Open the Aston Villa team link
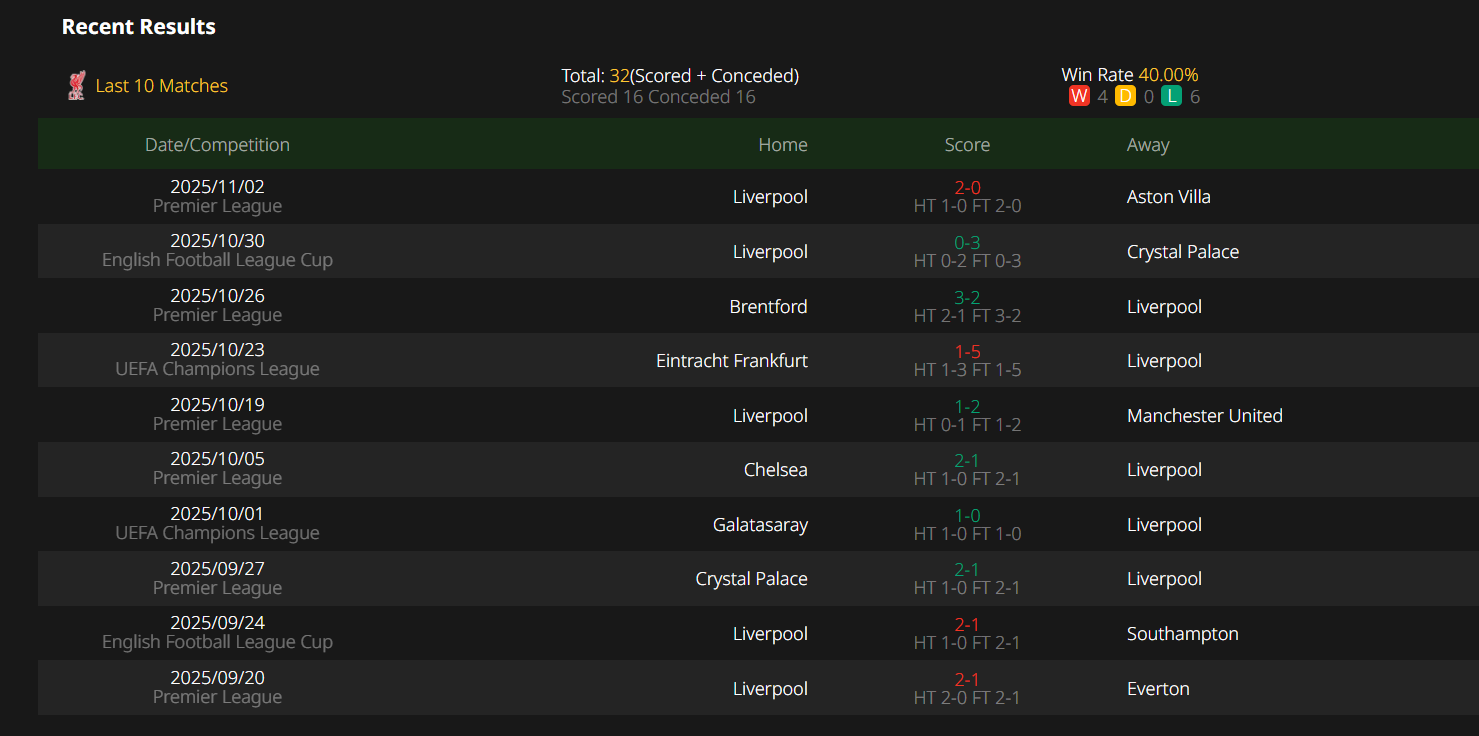1479x736 pixels. pyautogui.click(x=1168, y=197)
